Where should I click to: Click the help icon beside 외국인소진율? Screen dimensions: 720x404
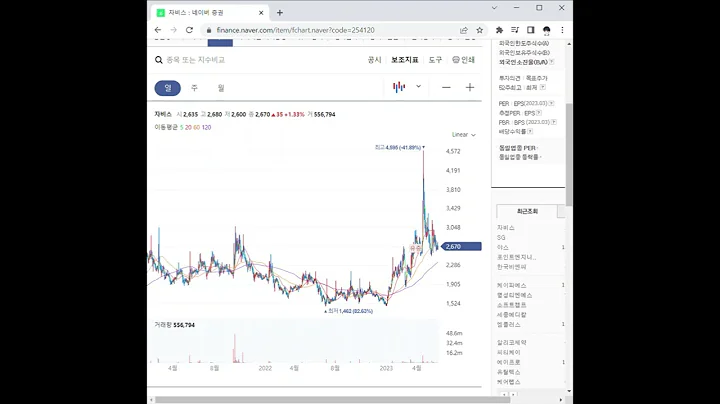(x=551, y=62)
